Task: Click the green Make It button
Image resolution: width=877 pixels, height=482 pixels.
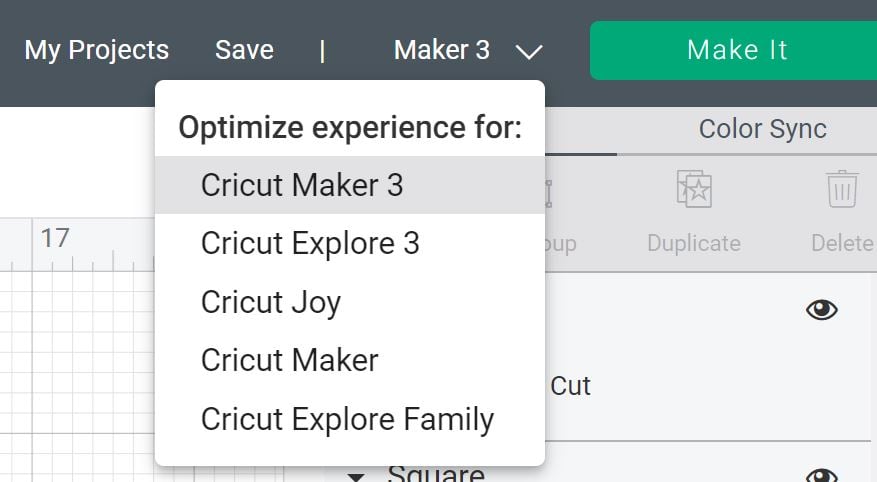Action: click(x=734, y=50)
